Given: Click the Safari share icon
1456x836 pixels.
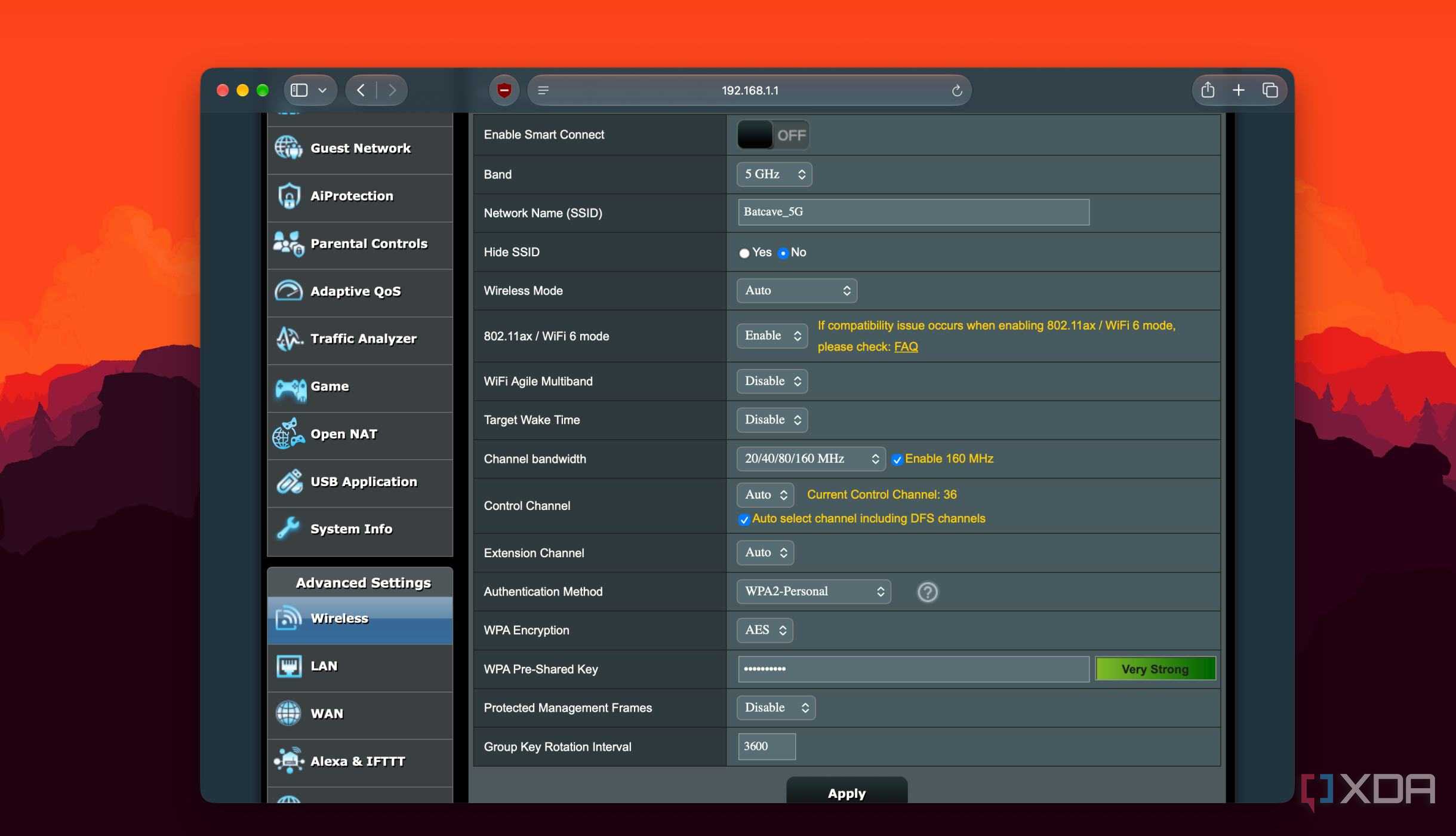Looking at the screenshot, I should (x=1208, y=90).
